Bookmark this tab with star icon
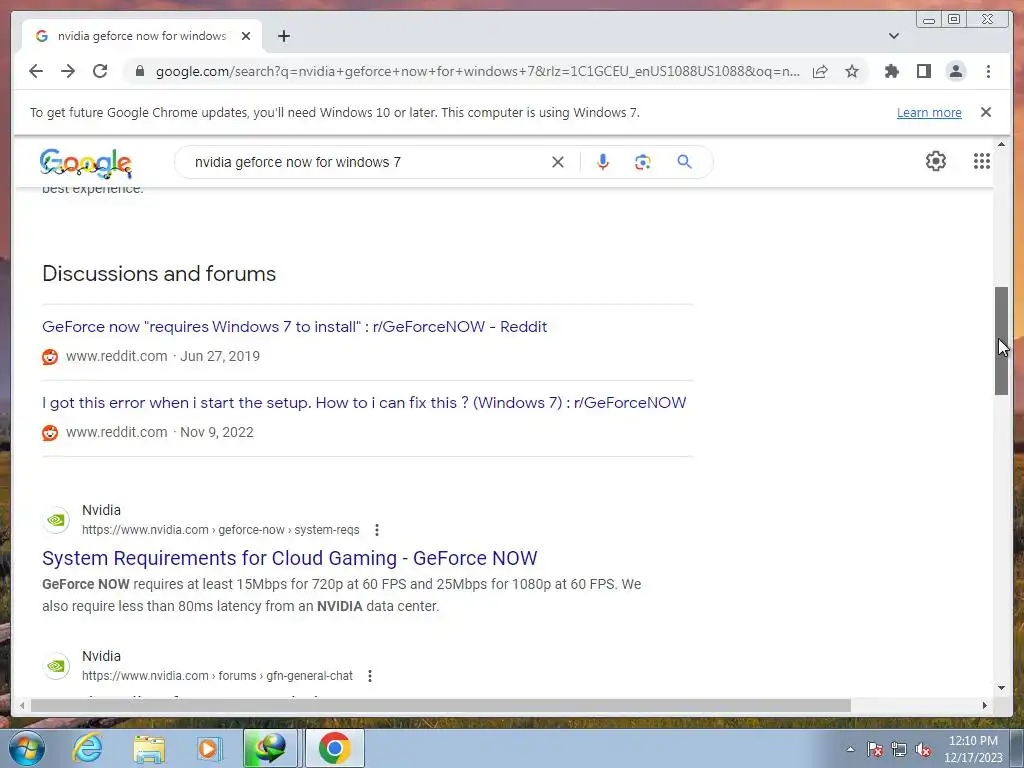The height and width of the screenshot is (768, 1024). (852, 71)
